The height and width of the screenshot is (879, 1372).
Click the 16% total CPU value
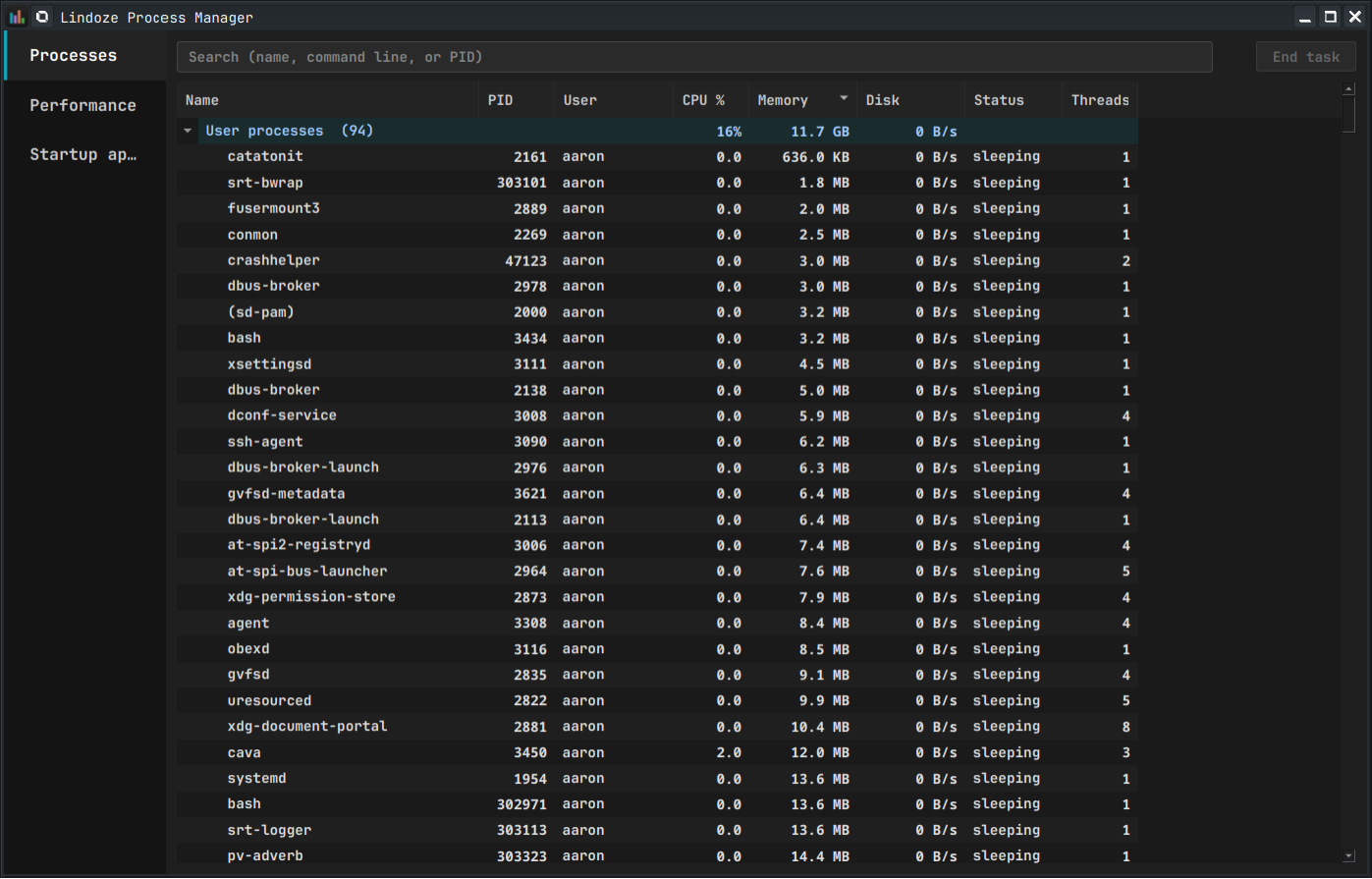coord(729,132)
